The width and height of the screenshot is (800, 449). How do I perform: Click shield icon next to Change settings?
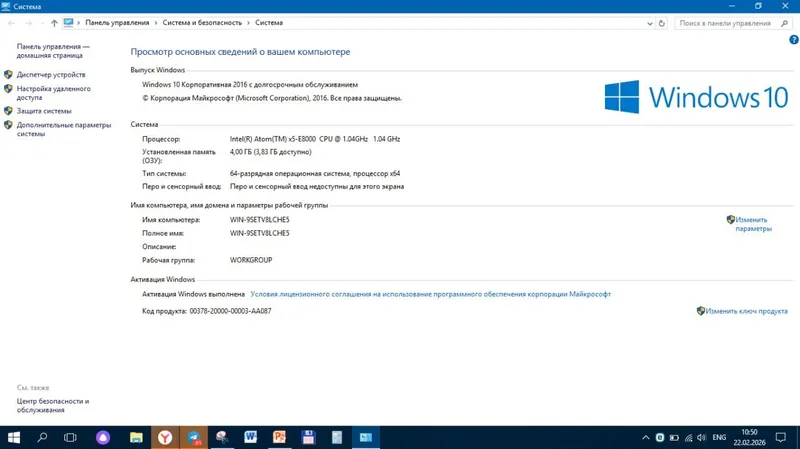(731, 219)
